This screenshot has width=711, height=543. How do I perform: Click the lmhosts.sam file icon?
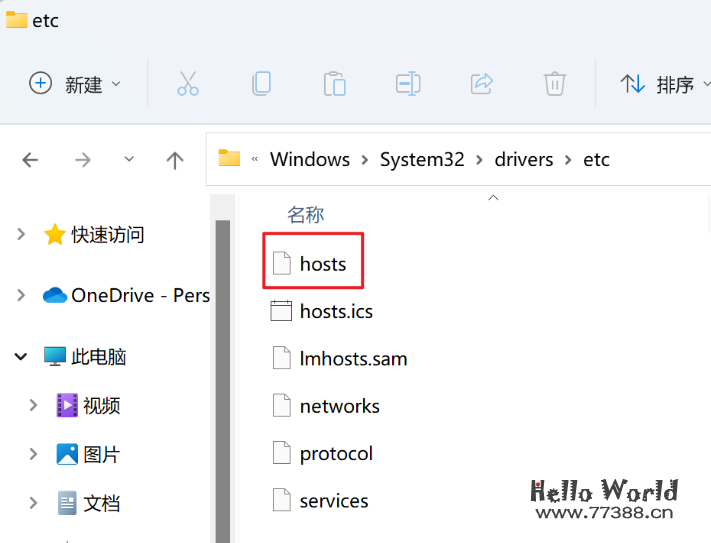282,358
